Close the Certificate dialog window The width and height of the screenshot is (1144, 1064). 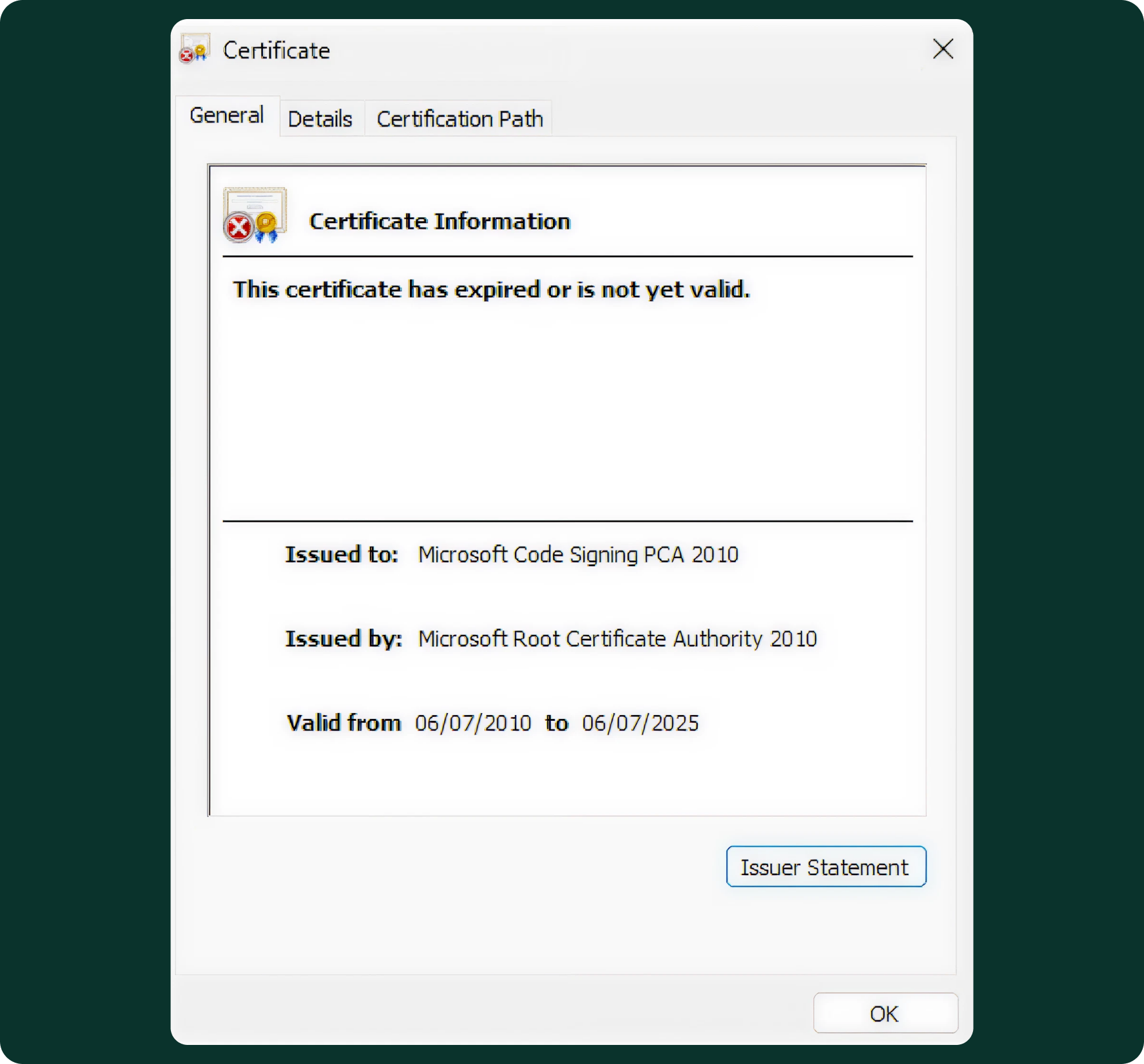tap(943, 49)
